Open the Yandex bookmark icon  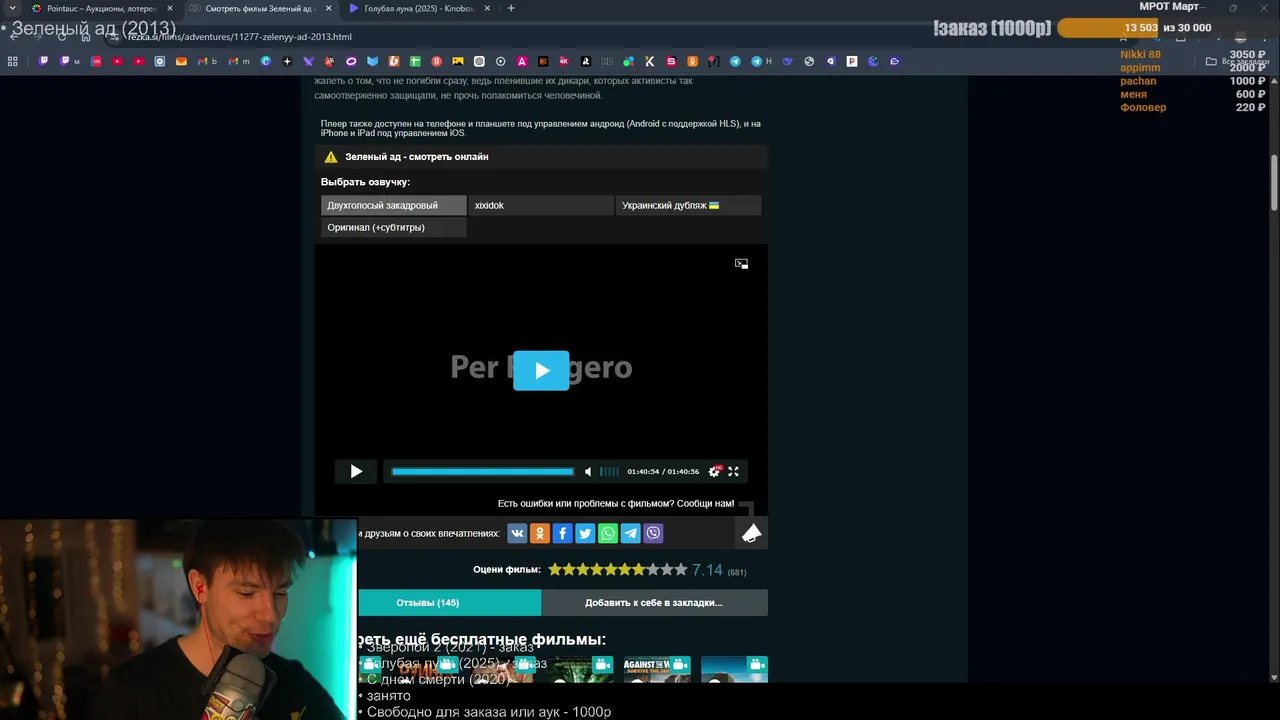(436, 61)
